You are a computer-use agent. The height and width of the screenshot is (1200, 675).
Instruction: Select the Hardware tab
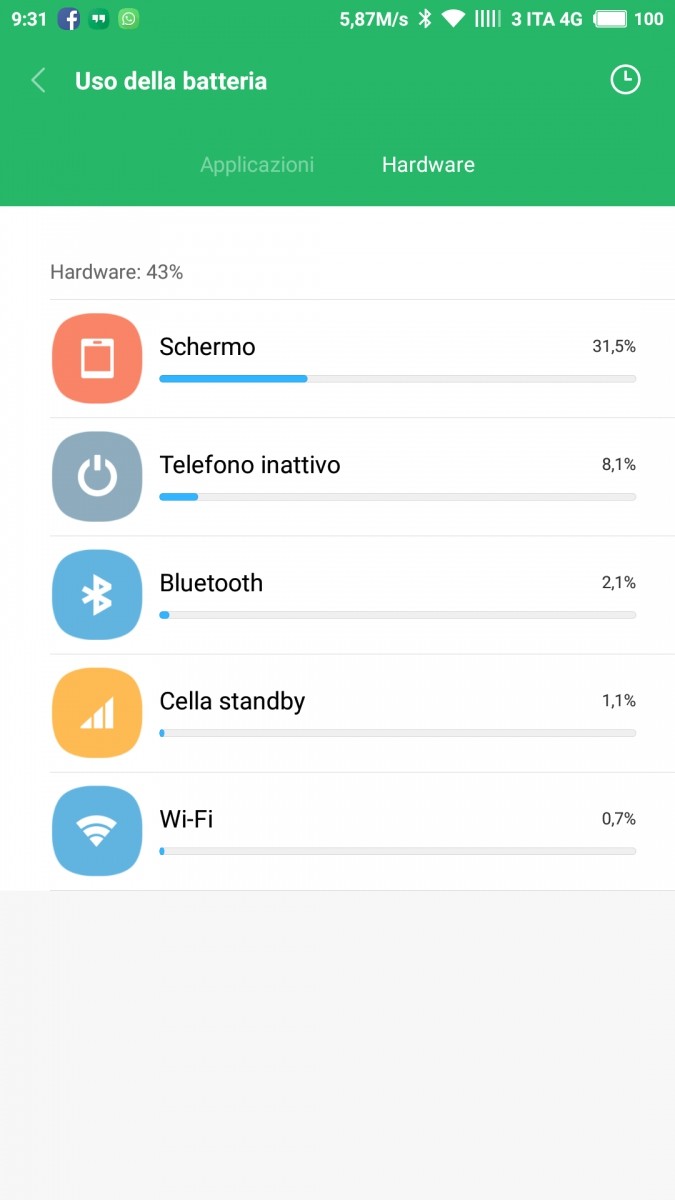[x=428, y=165]
